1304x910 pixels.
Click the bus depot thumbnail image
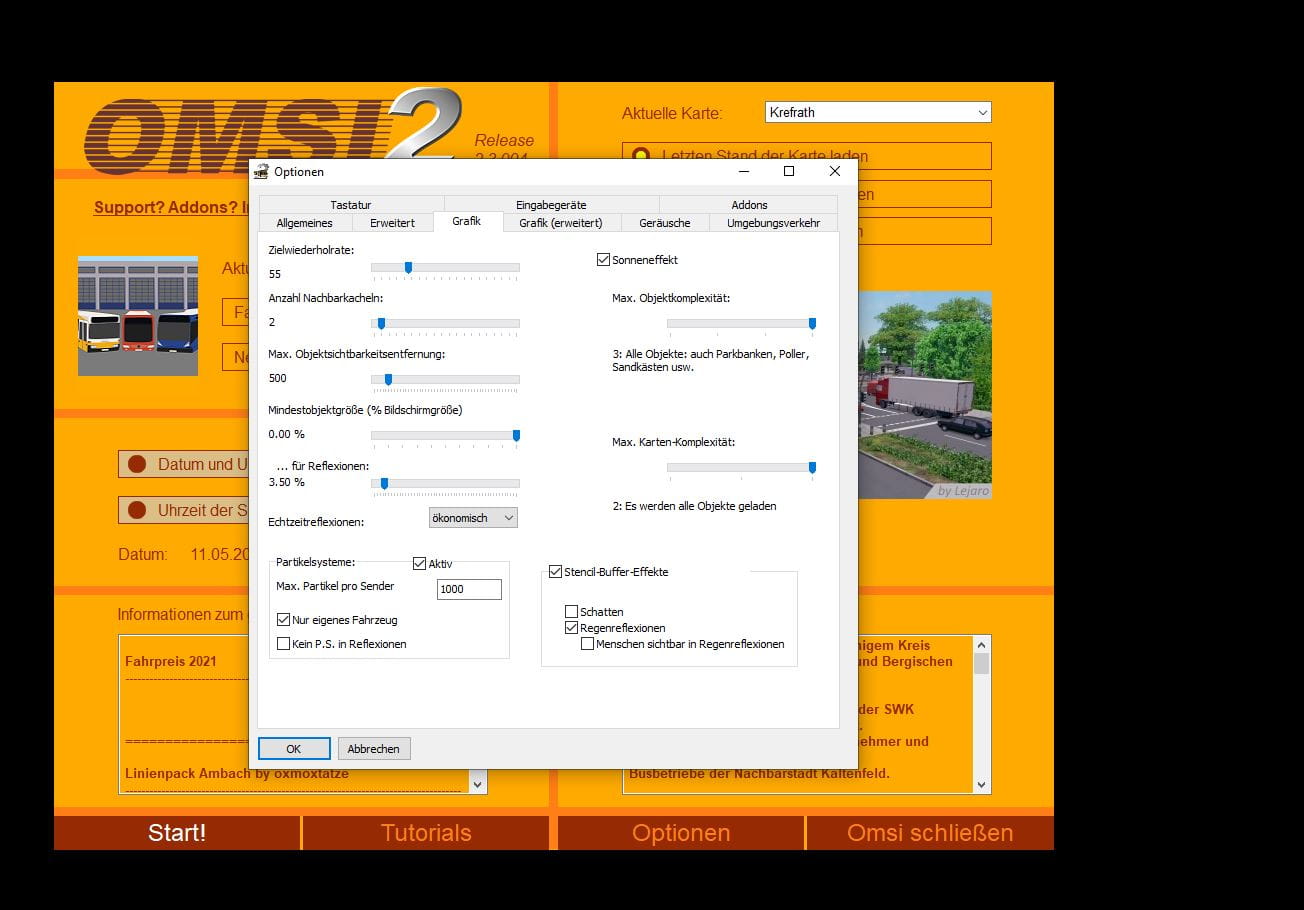(138, 316)
